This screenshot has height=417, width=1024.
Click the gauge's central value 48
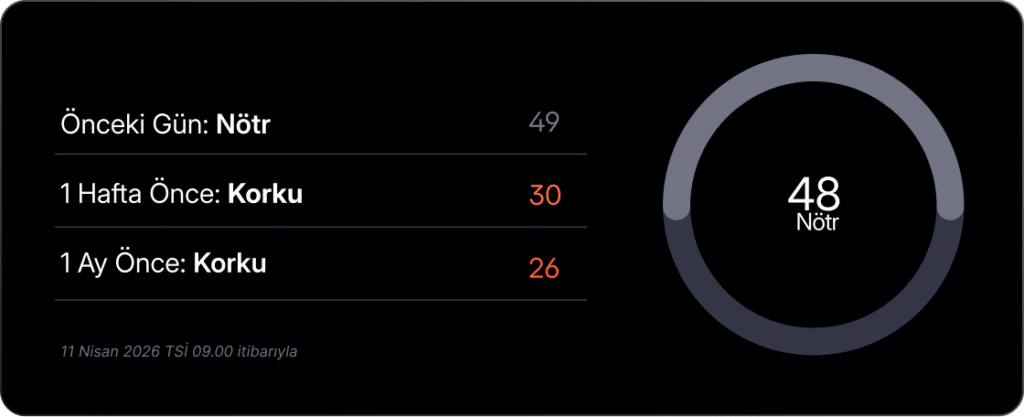813,193
